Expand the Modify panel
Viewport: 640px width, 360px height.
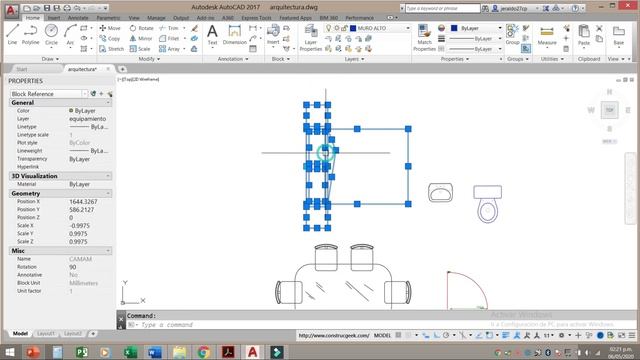[149, 59]
